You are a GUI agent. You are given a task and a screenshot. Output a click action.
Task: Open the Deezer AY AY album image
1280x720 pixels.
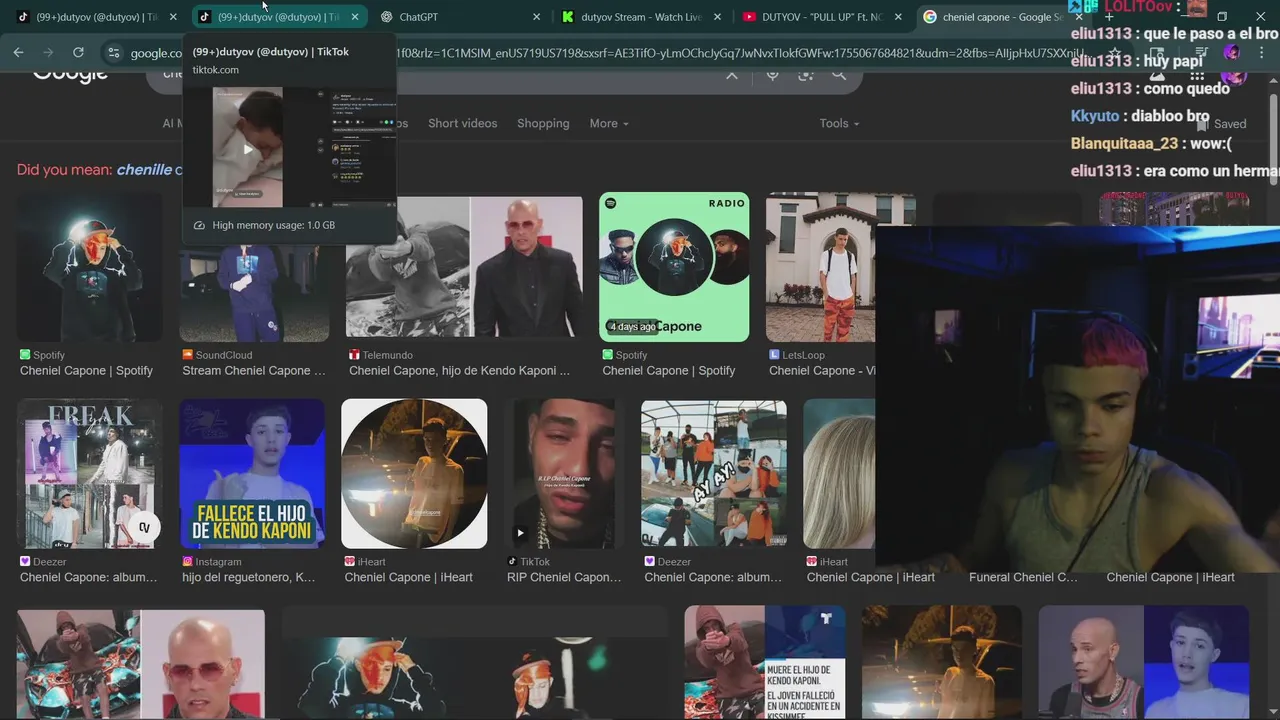714,473
